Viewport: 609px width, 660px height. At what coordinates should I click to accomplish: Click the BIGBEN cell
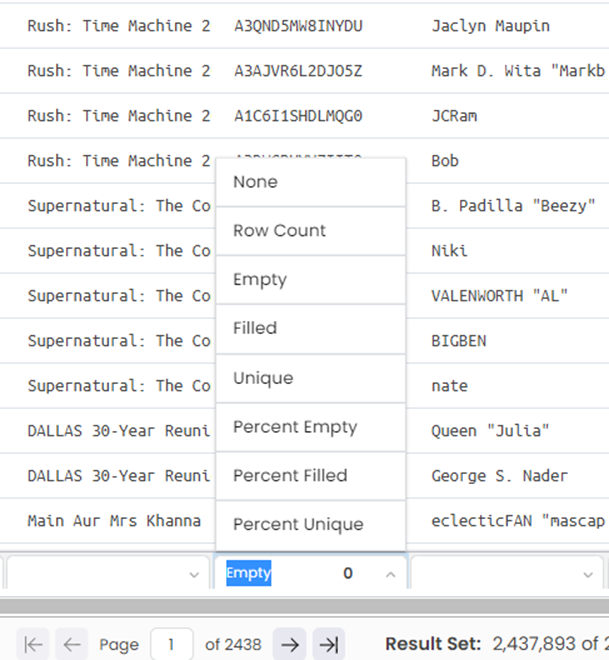pos(459,341)
